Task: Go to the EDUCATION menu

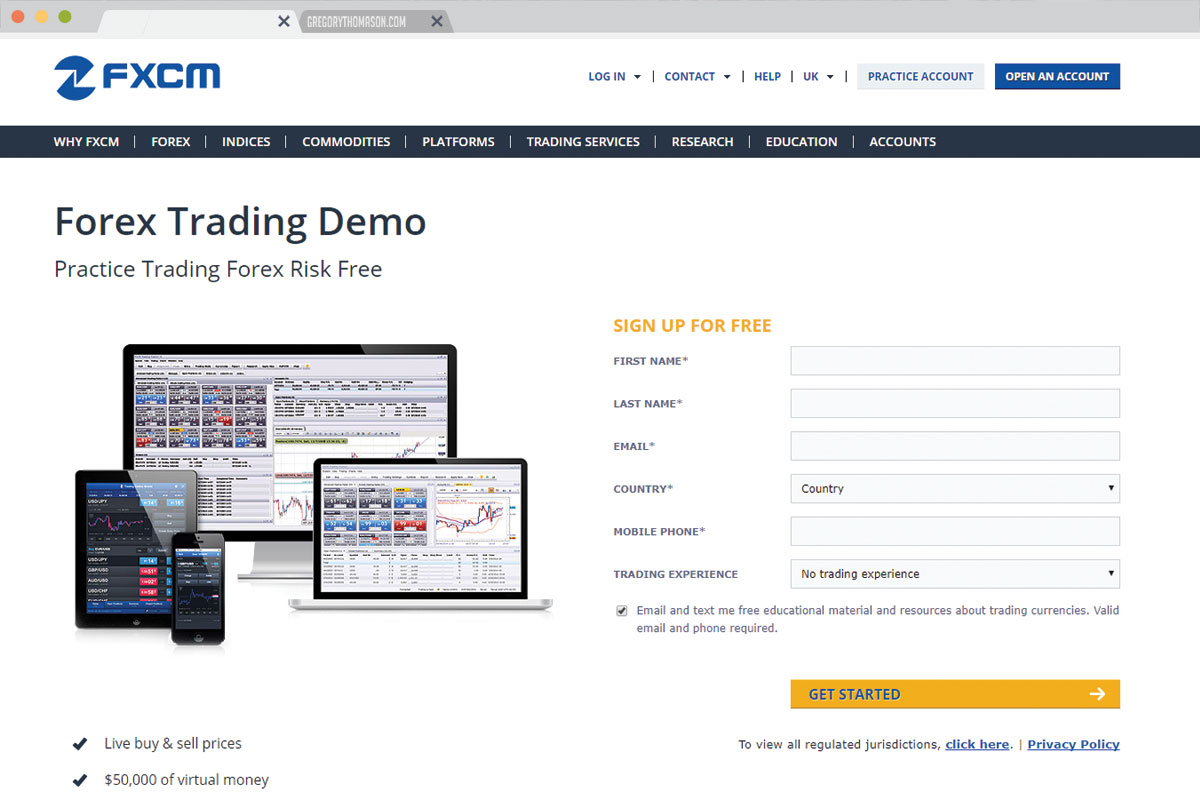Action: click(x=801, y=142)
